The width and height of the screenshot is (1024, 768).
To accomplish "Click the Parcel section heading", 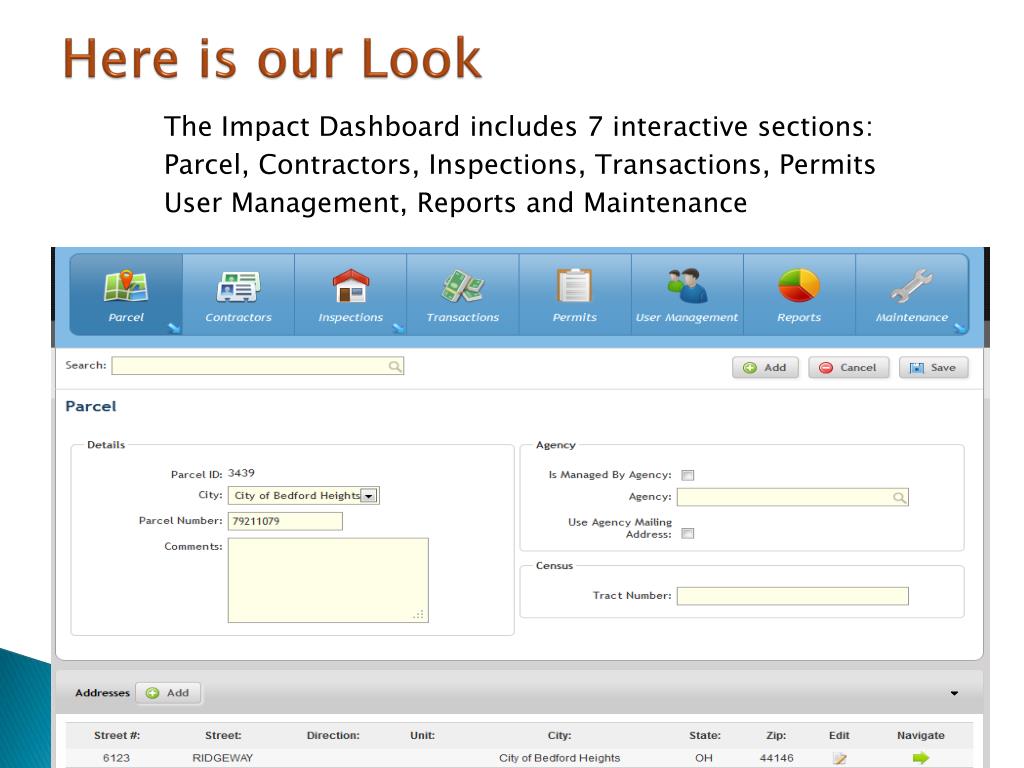I will coord(91,406).
